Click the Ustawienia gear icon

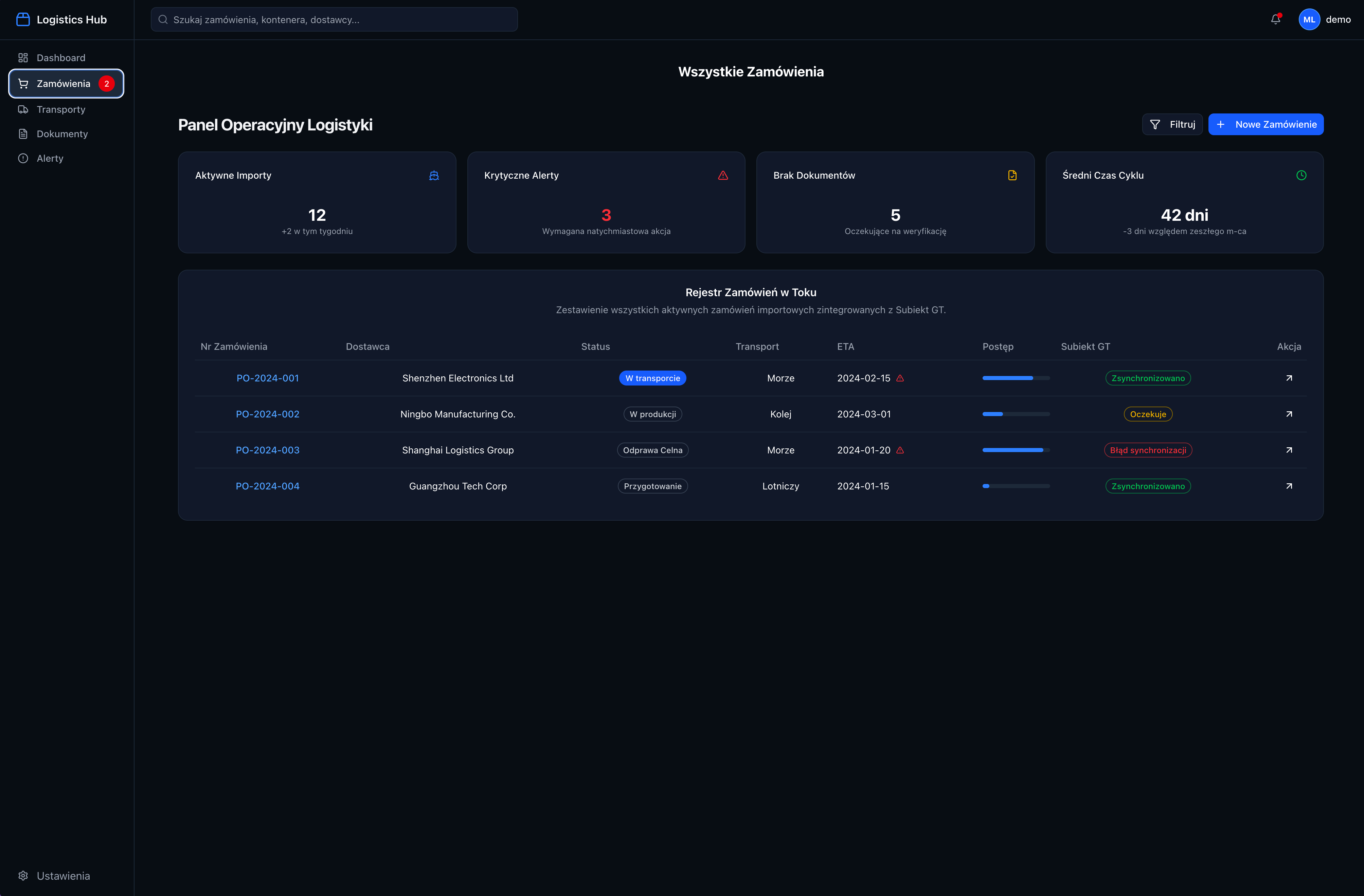click(23, 875)
